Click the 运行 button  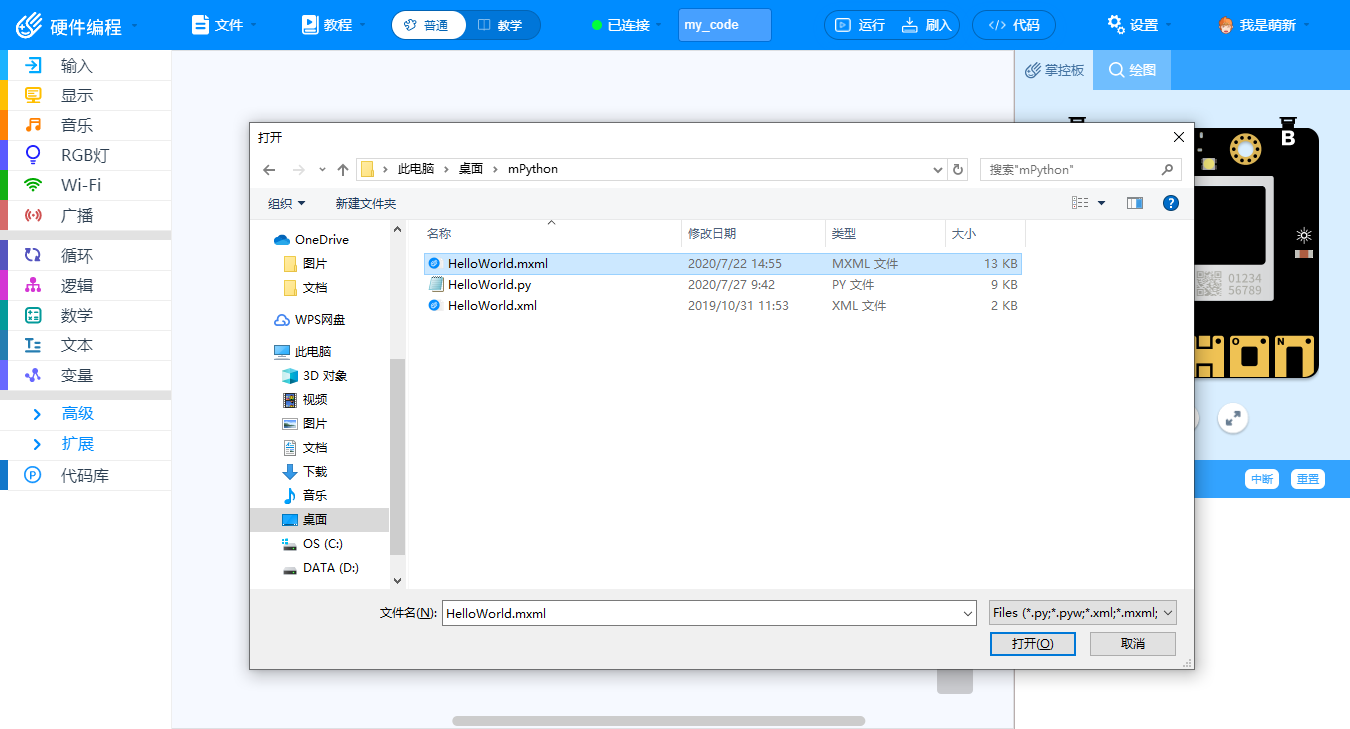tap(859, 25)
